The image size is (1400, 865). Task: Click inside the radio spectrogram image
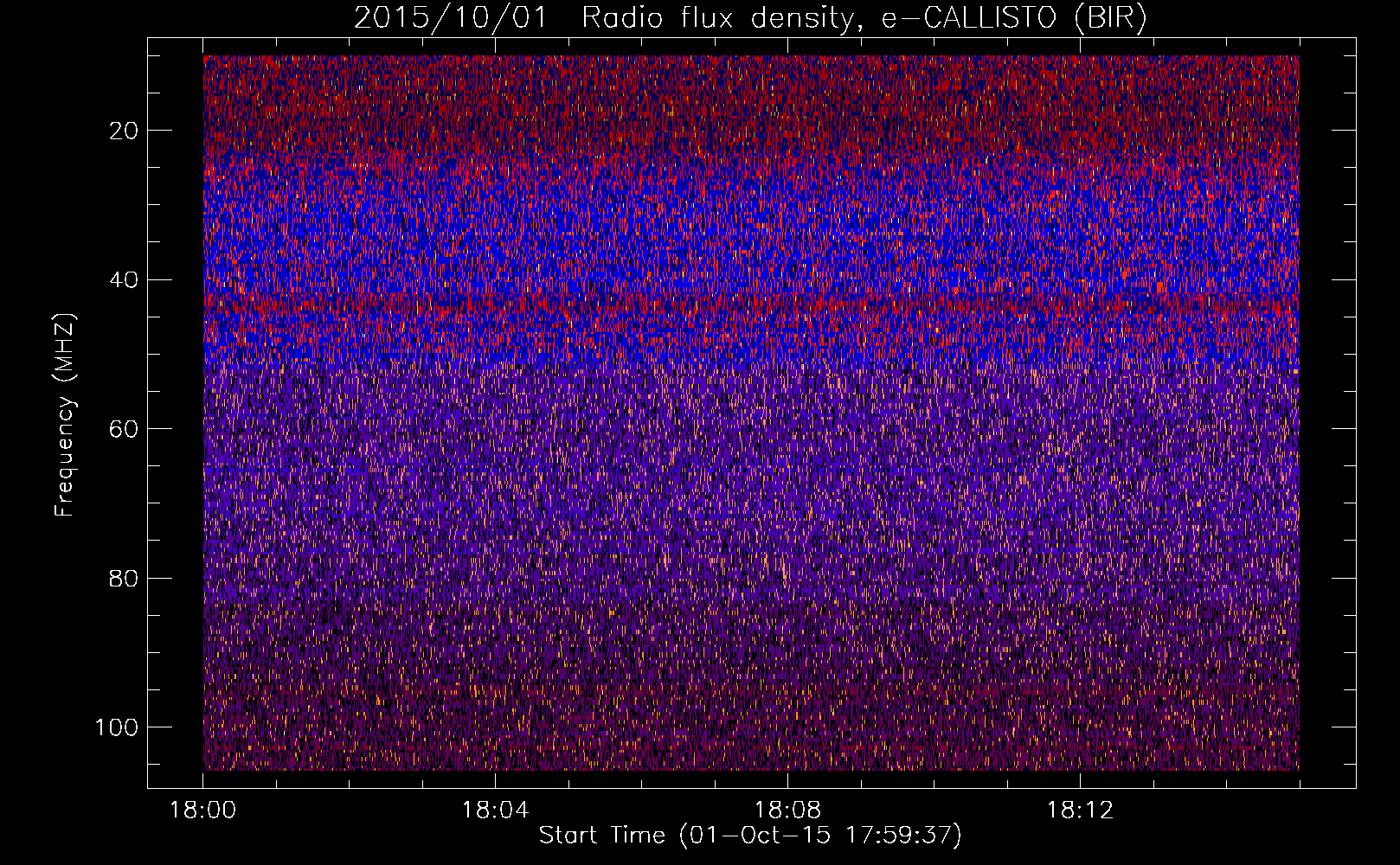click(751, 413)
